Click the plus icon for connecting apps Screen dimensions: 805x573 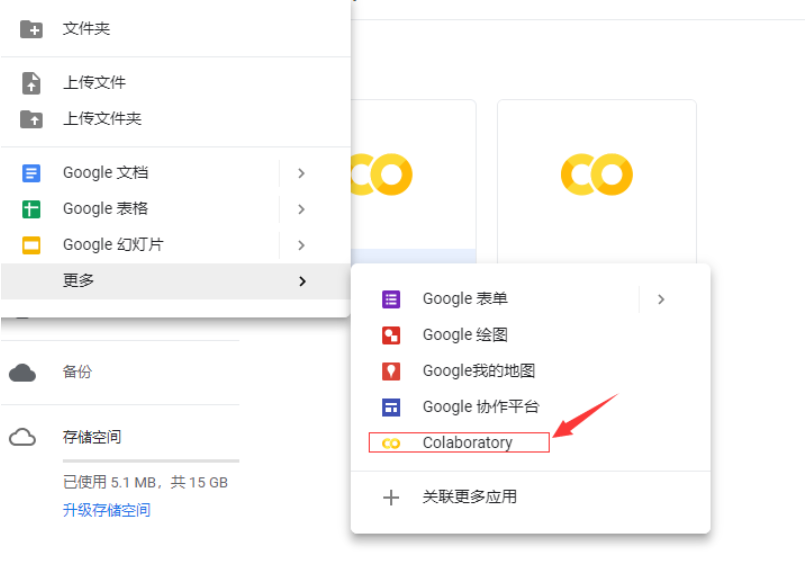pos(391,498)
